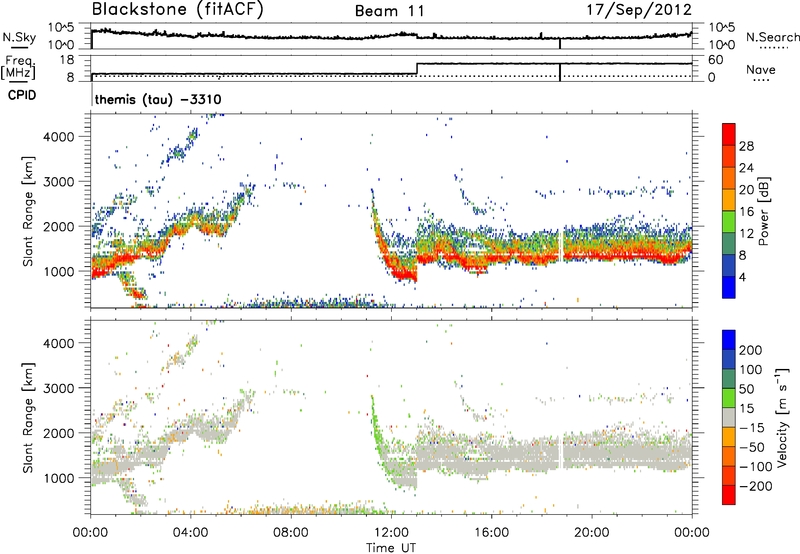Click the dotted line sample under Nave

pos(761,81)
